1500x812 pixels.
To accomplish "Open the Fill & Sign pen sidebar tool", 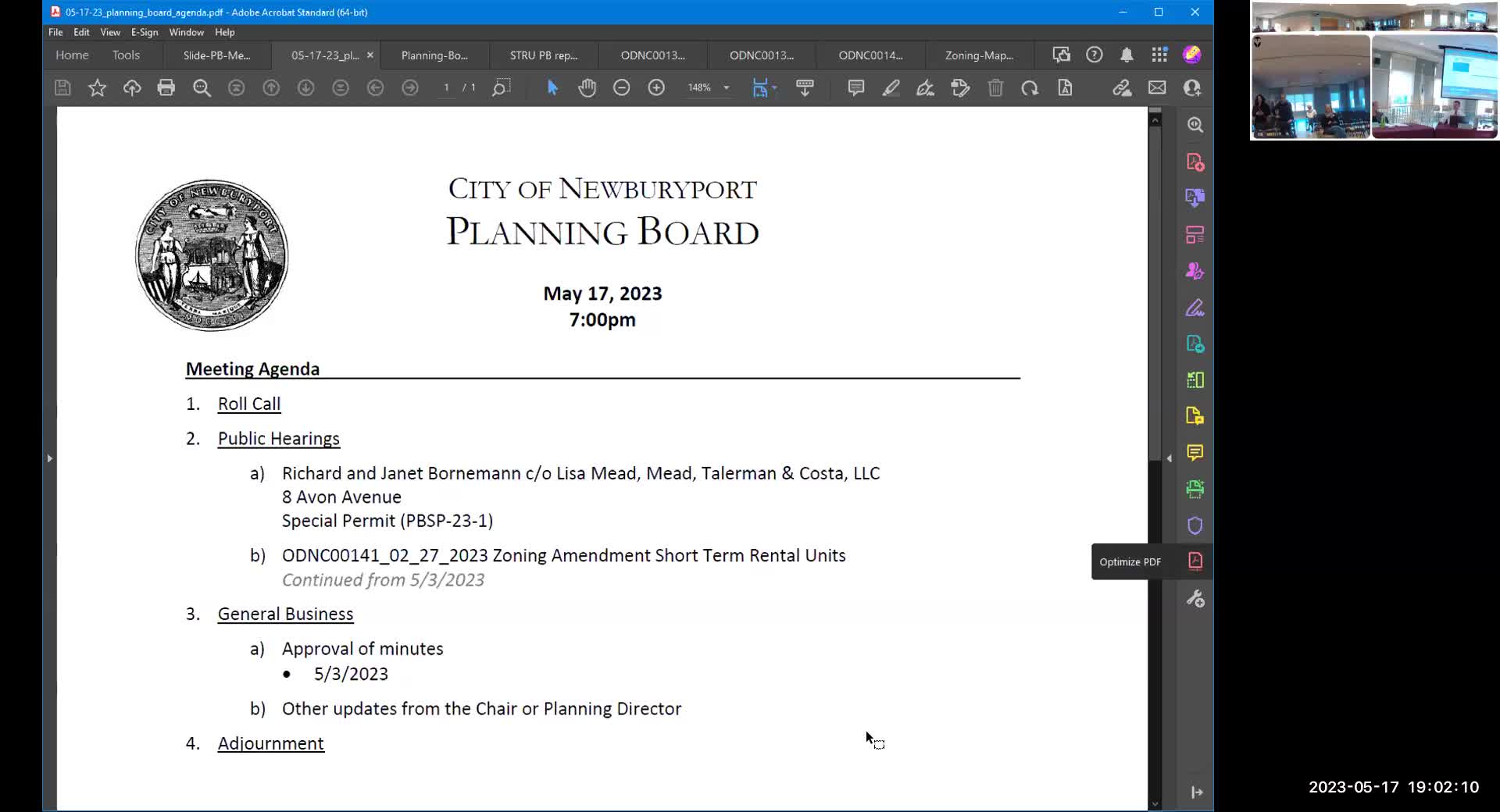I will (1195, 308).
